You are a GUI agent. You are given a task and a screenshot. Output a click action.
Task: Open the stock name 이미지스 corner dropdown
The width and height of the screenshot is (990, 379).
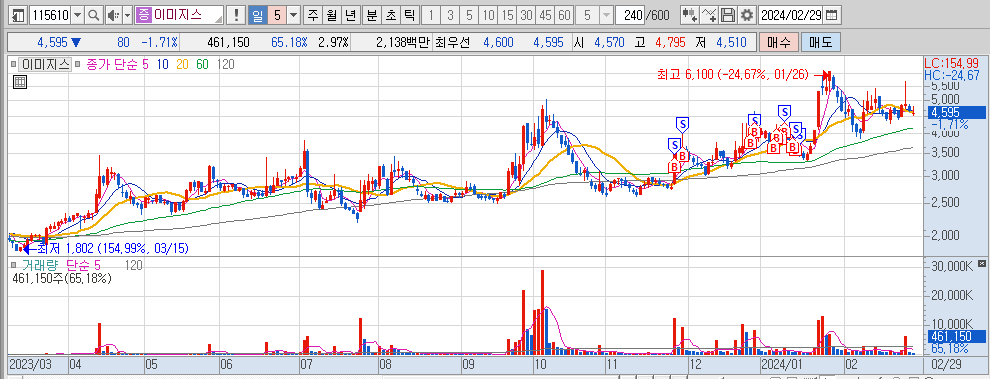pyautogui.click(x=219, y=19)
